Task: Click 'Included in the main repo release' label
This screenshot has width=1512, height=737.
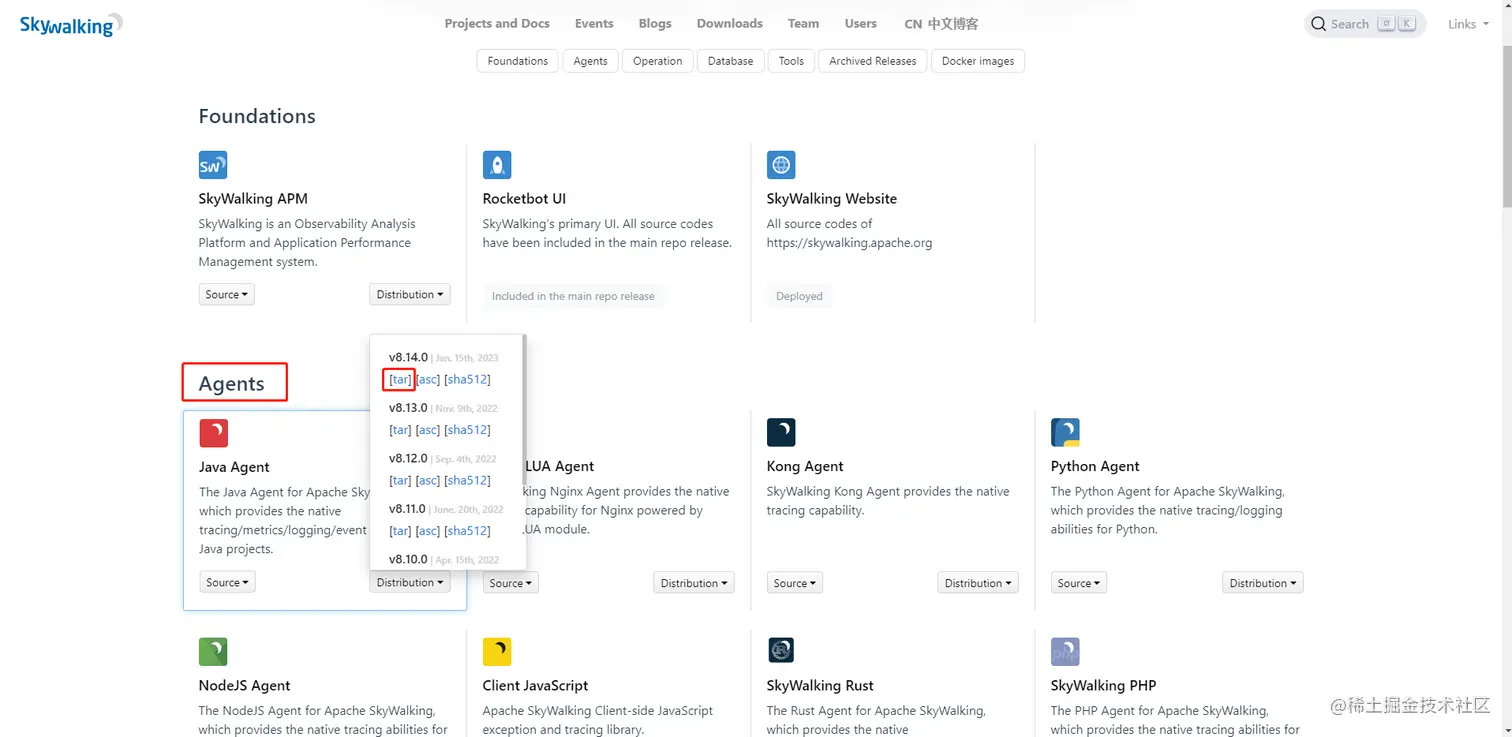Action: pyautogui.click(x=573, y=296)
